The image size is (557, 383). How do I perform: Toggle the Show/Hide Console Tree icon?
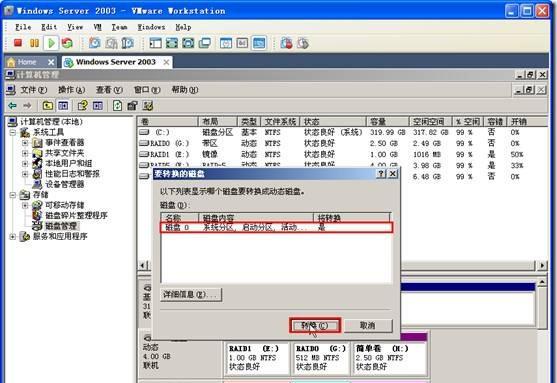[x=63, y=106]
